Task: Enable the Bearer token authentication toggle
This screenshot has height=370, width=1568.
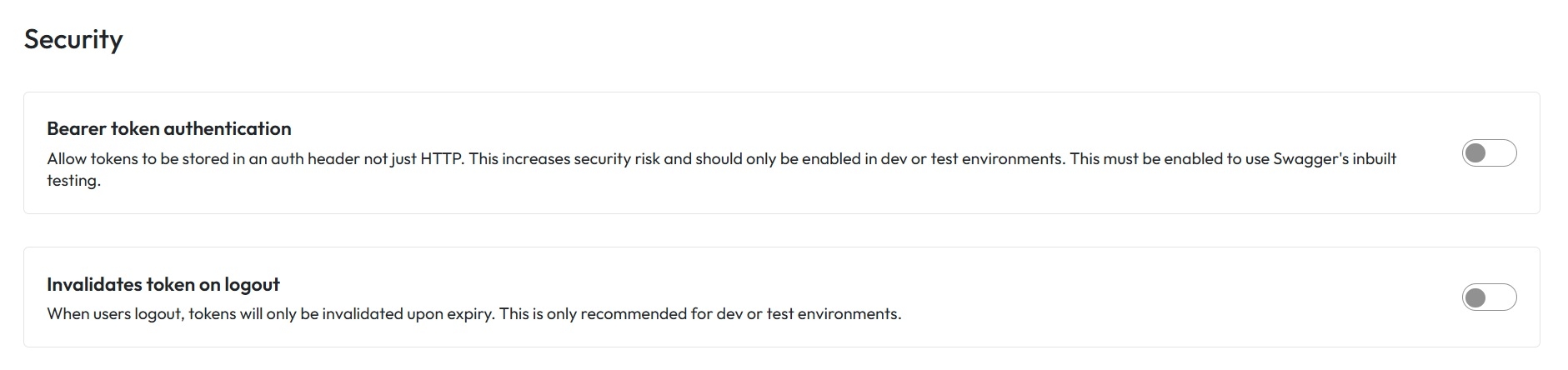Action: coord(1489,153)
